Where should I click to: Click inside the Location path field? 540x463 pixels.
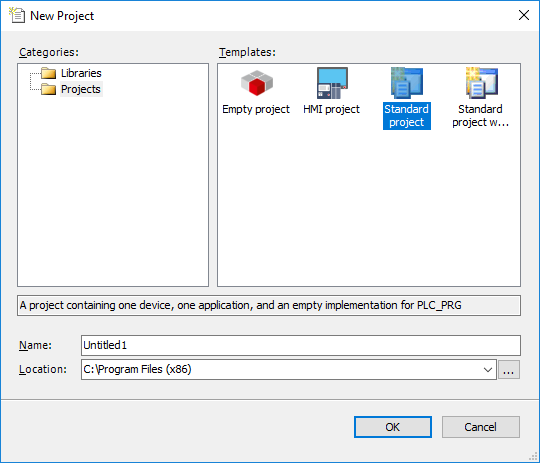coord(280,370)
